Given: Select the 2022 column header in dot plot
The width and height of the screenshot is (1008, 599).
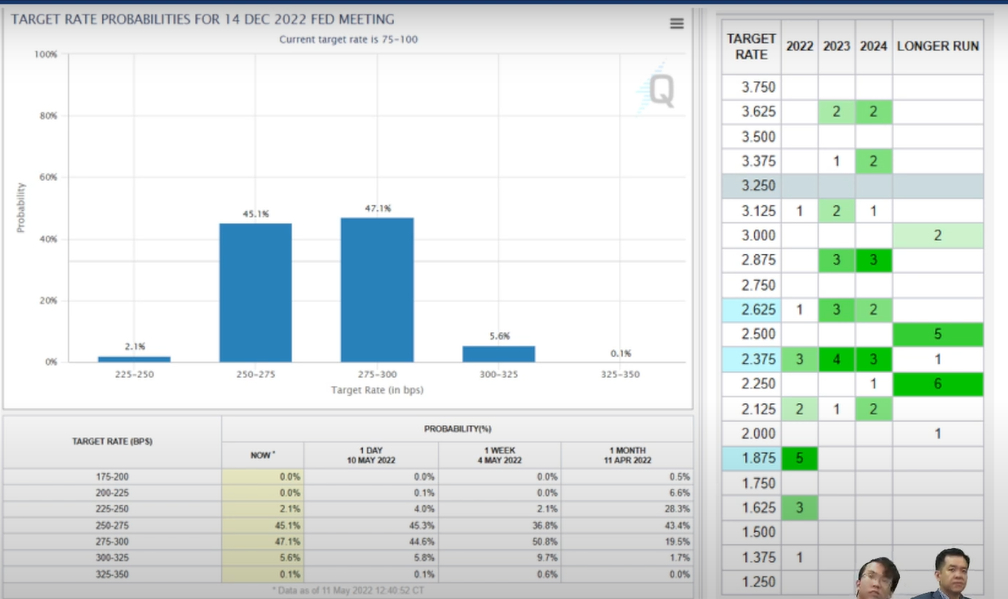Looking at the screenshot, I should pyautogui.click(x=799, y=47).
